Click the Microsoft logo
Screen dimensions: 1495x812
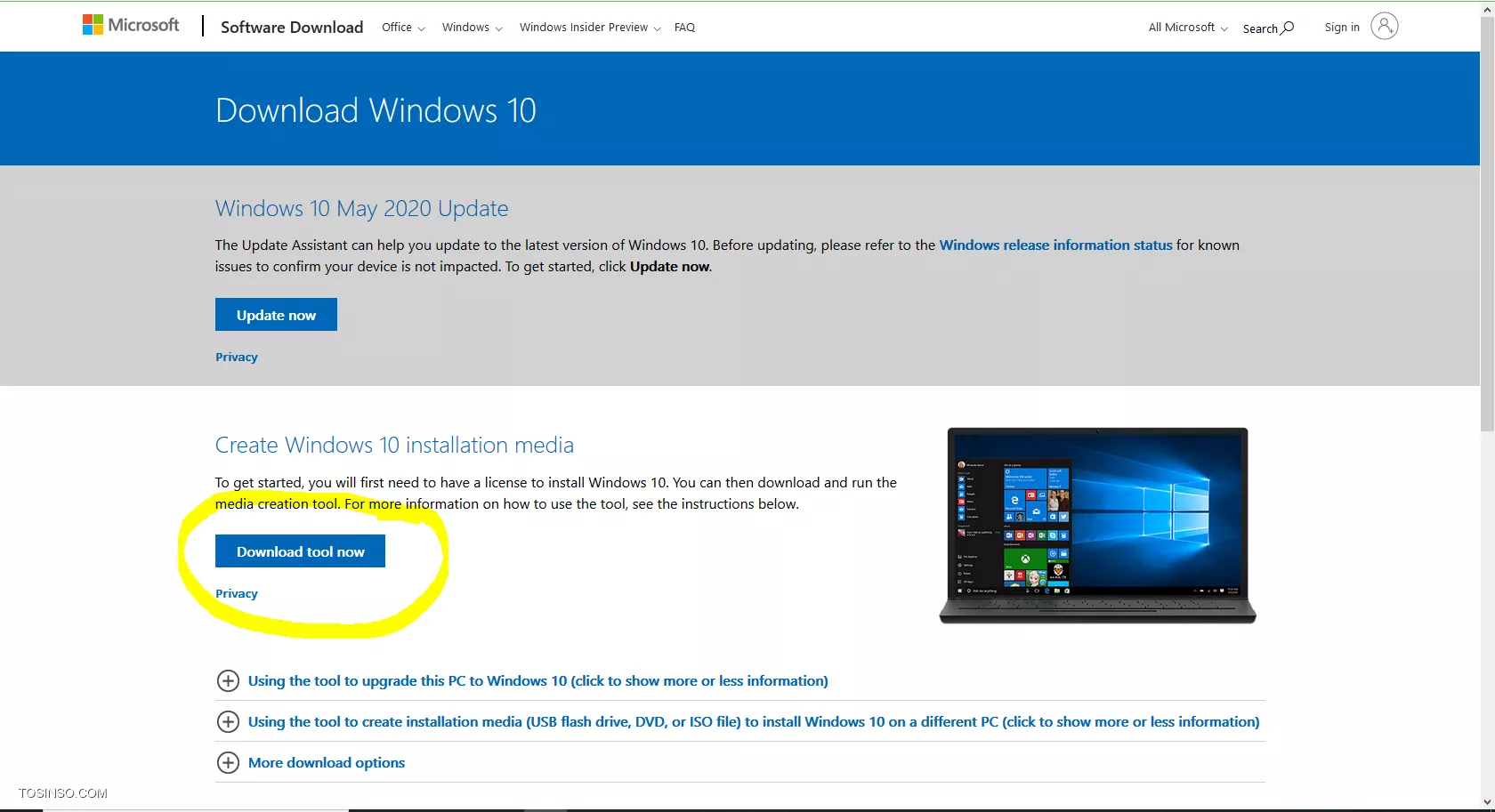[131, 25]
